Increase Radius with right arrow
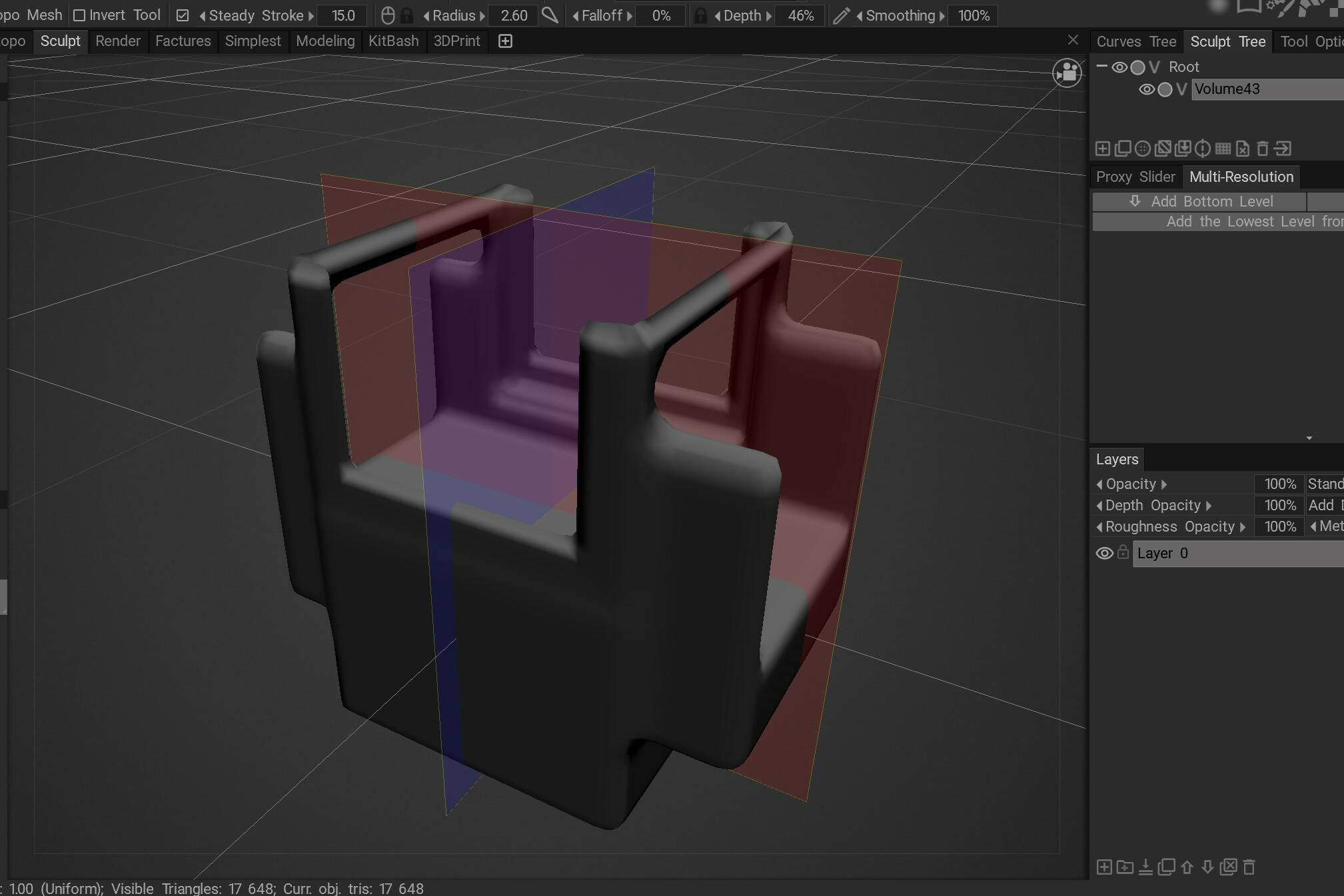 tap(482, 15)
